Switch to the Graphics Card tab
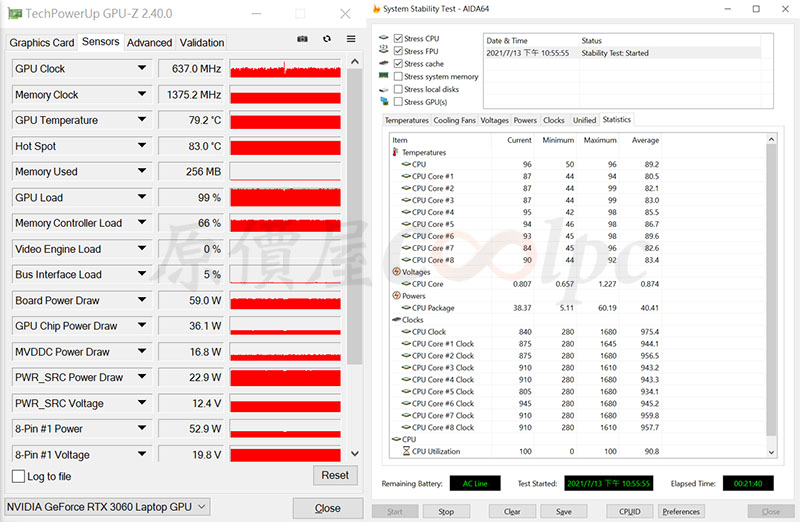800x522 pixels. [x=42, y=43]
